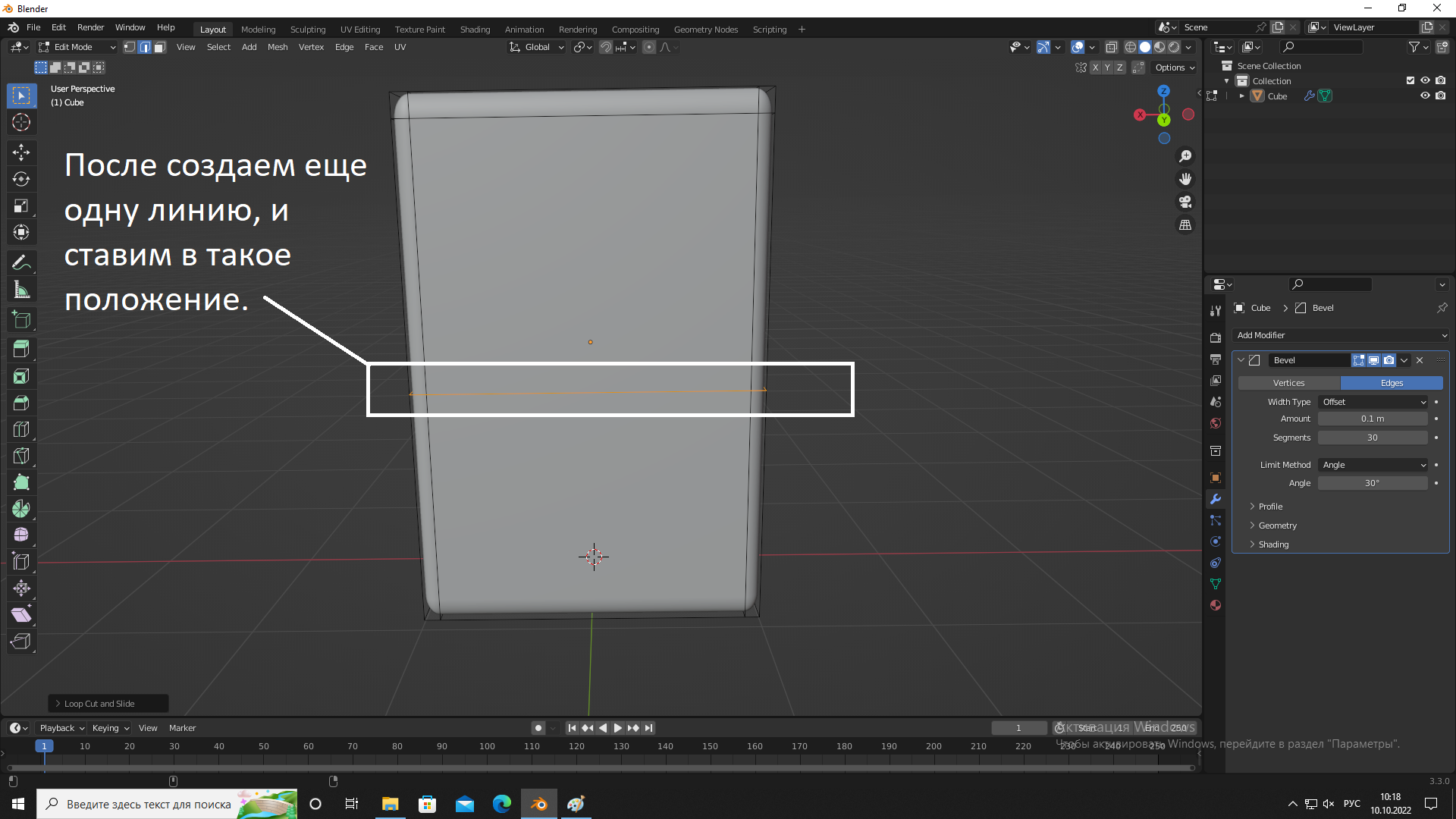Select the Rip Region tool
Viewport: 1456px width, 819px height.
coord(21,642)
